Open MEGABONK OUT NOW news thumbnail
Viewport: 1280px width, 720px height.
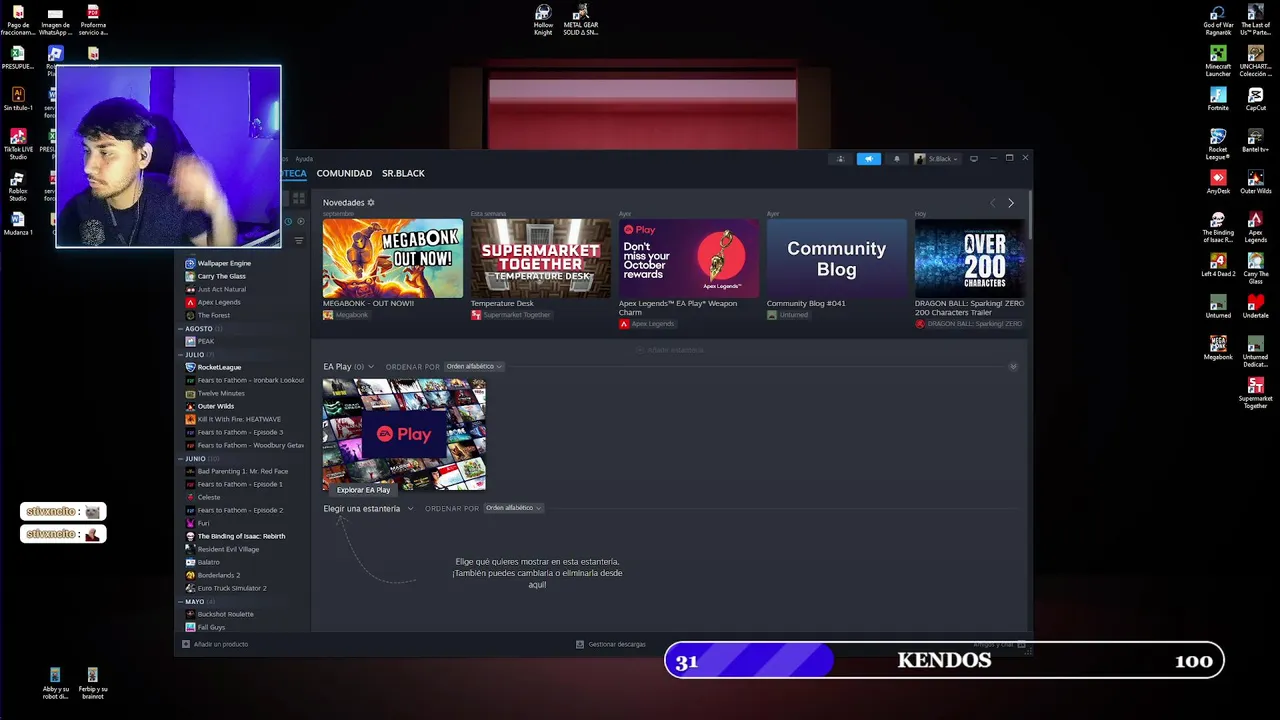click(393, 258)
